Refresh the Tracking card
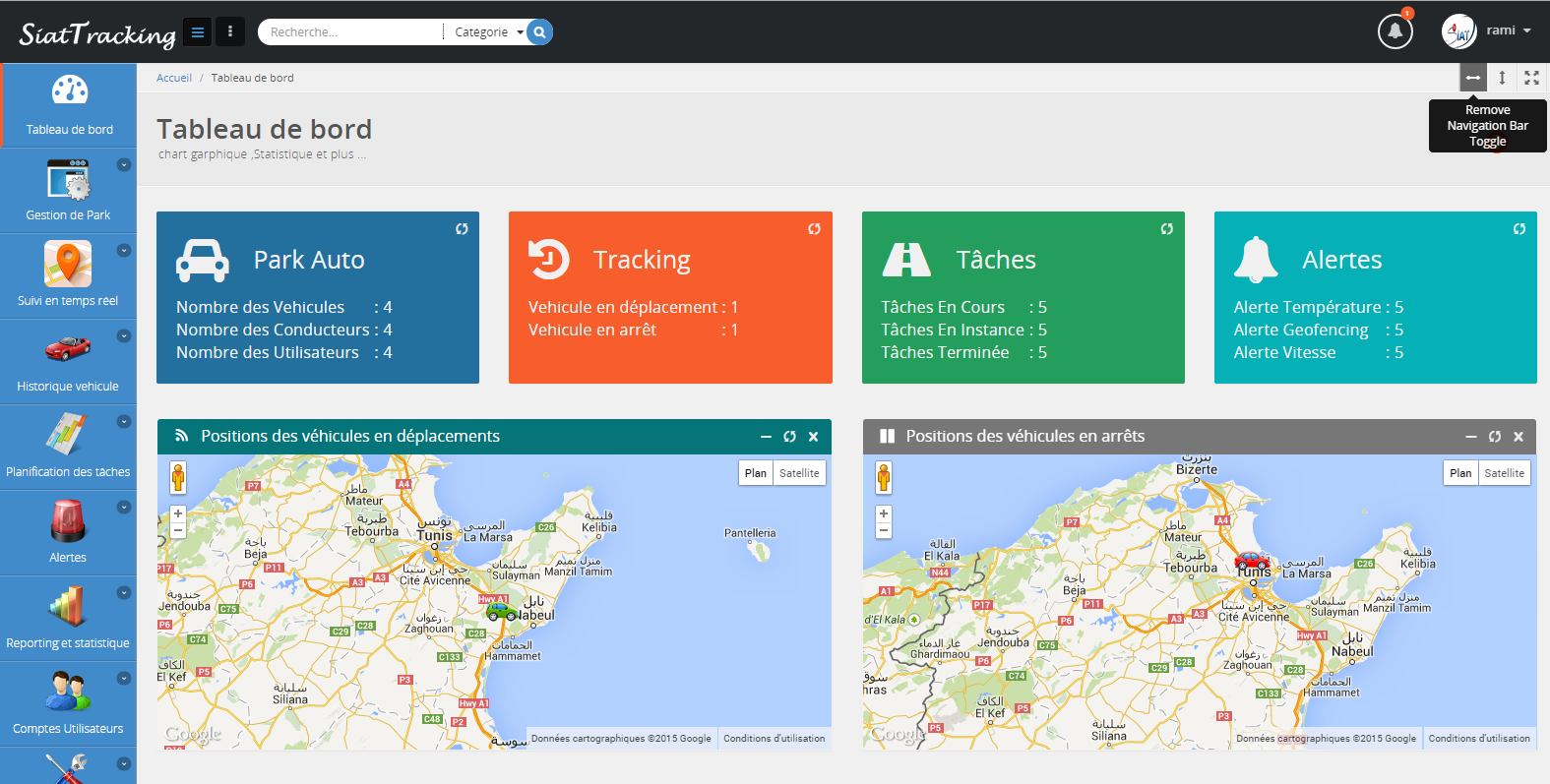The image size is (1550, 784). pyautogui.click(x=814, y=228)
